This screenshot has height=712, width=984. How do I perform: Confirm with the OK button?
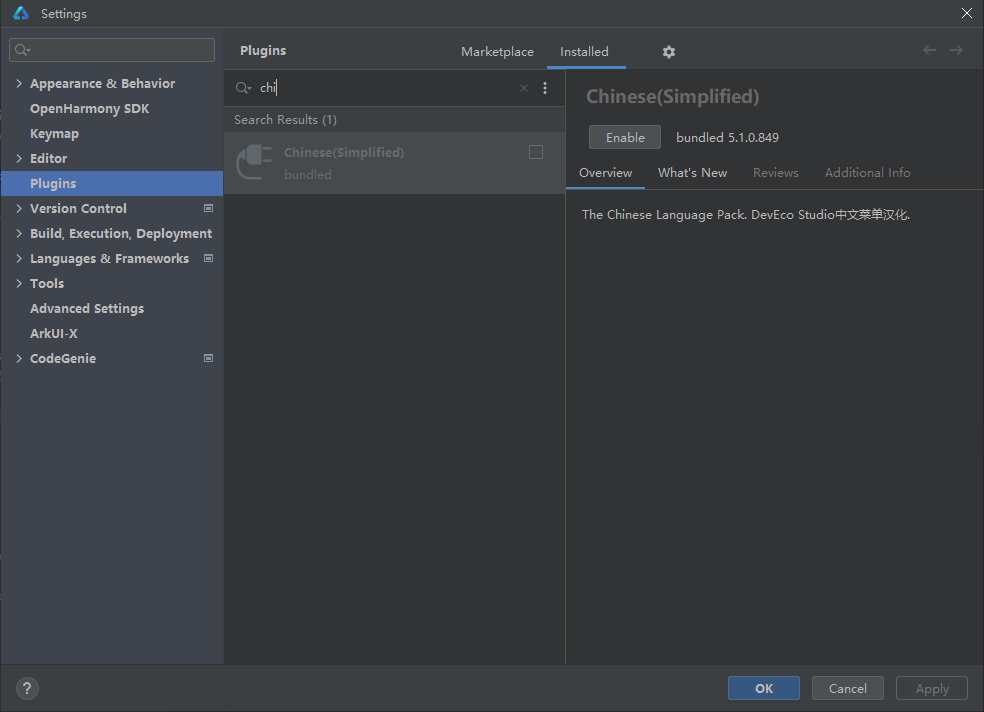[764, 688]
